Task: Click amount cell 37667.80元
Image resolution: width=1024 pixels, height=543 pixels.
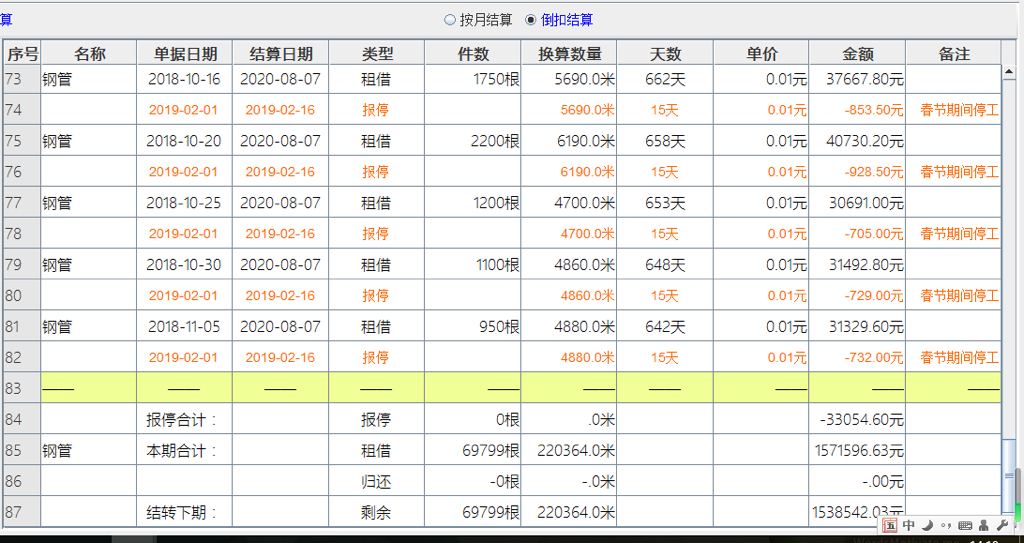Action: pyautogui.click(x=857, y=79)
